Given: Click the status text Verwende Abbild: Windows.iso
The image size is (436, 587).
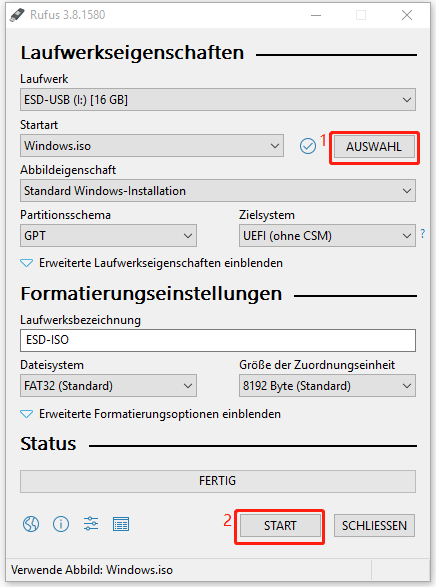Looking at the screenshot, I should tap(92, 570).
